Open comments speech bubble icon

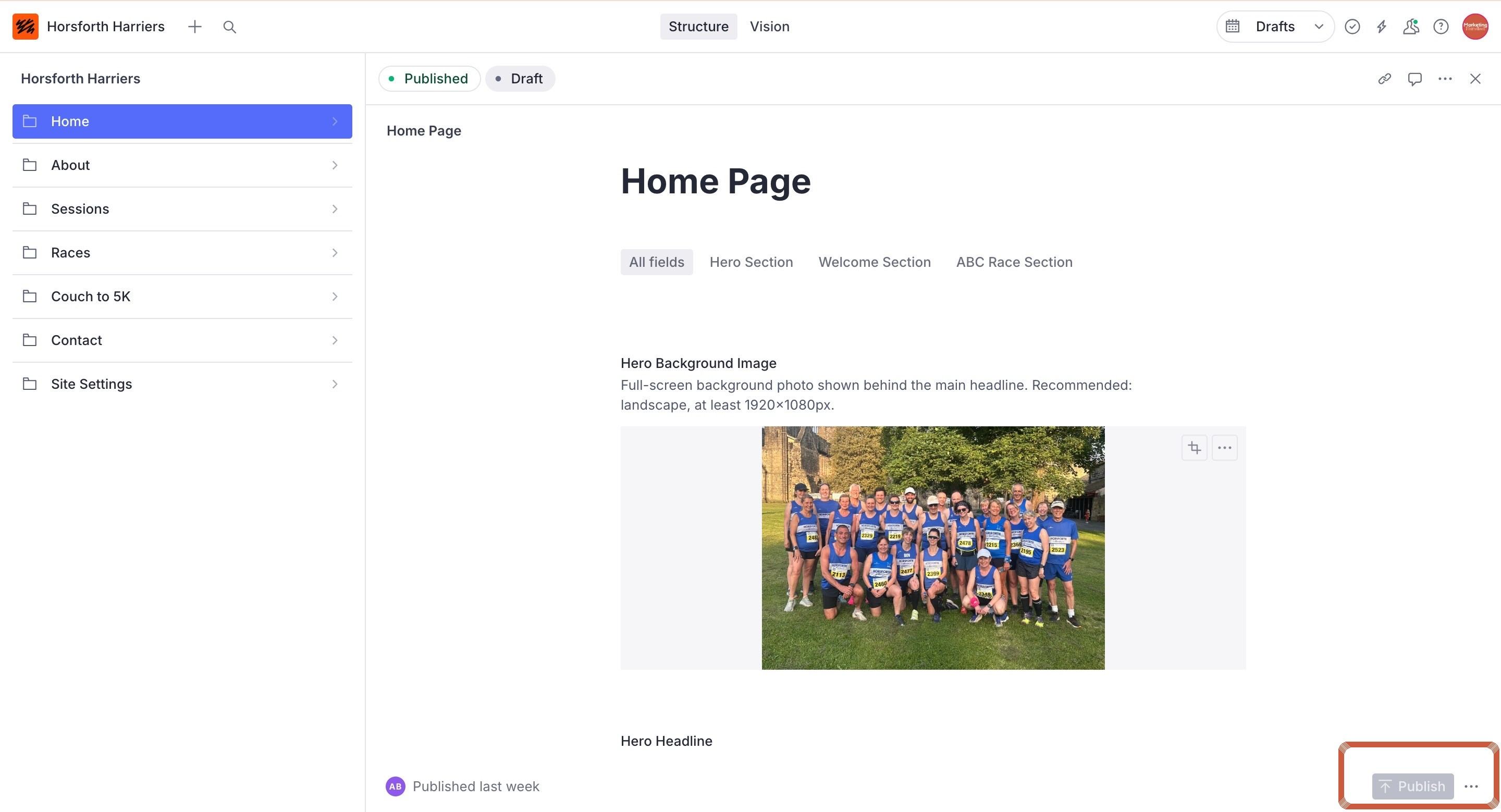coord(1415,79)
